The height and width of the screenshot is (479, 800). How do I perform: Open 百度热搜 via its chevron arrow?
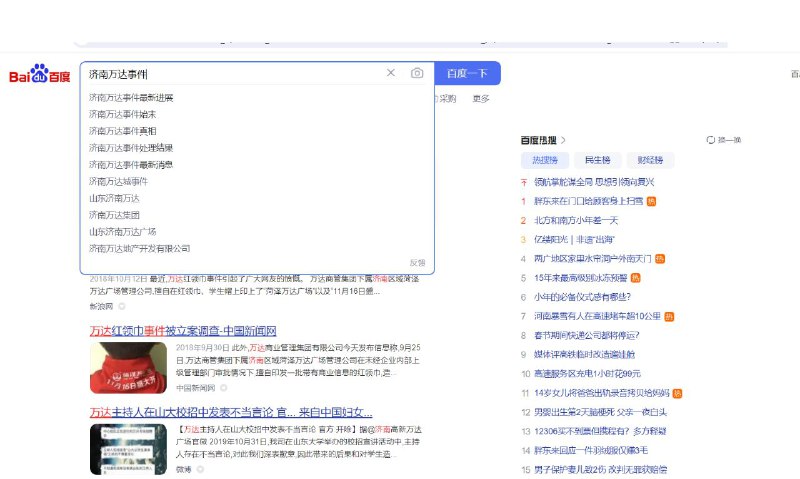pos(563,140)
